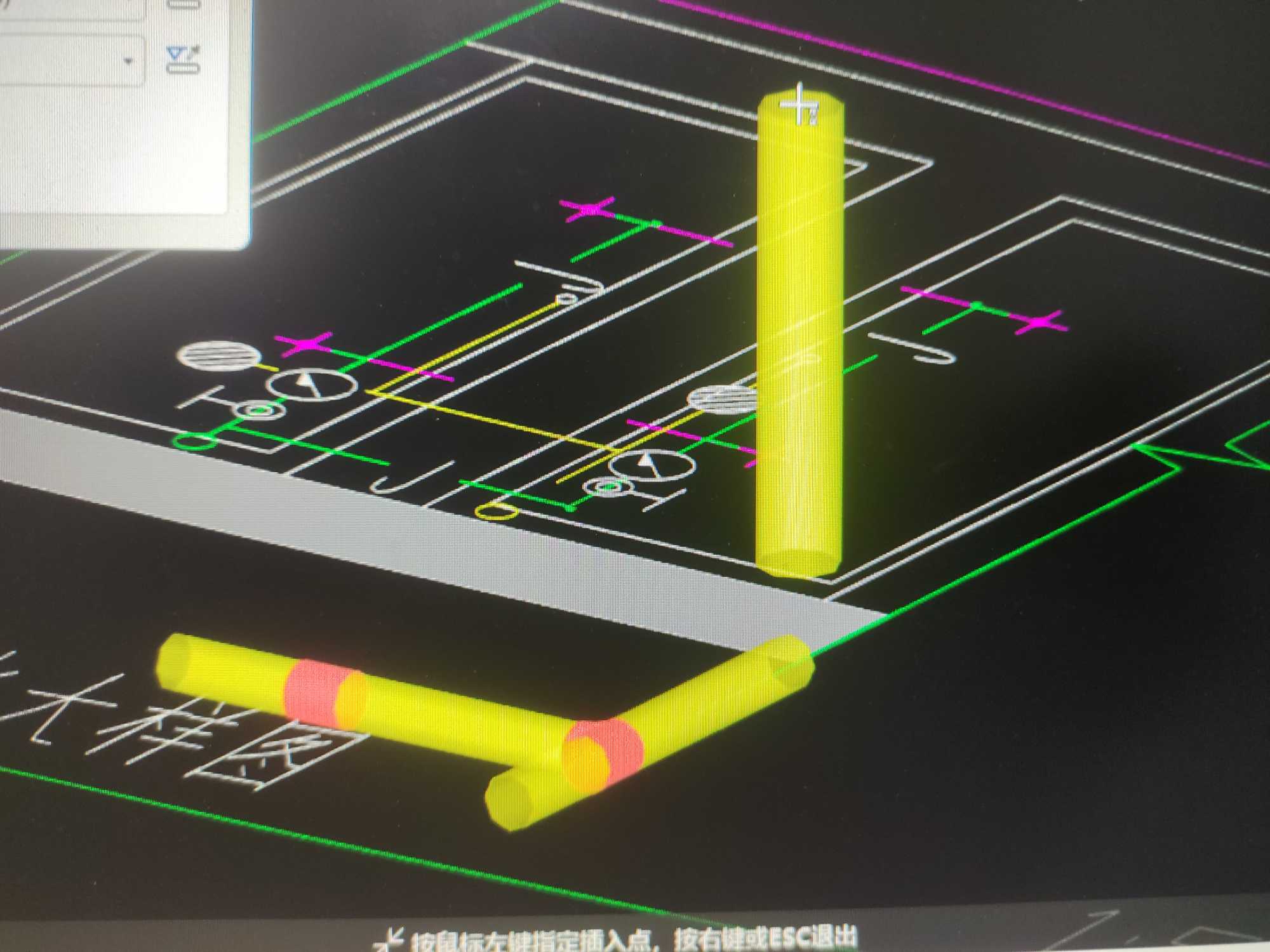Select the tall vertical yellow pipe
Screen dimensions: 1270x952
click(801, 334)
